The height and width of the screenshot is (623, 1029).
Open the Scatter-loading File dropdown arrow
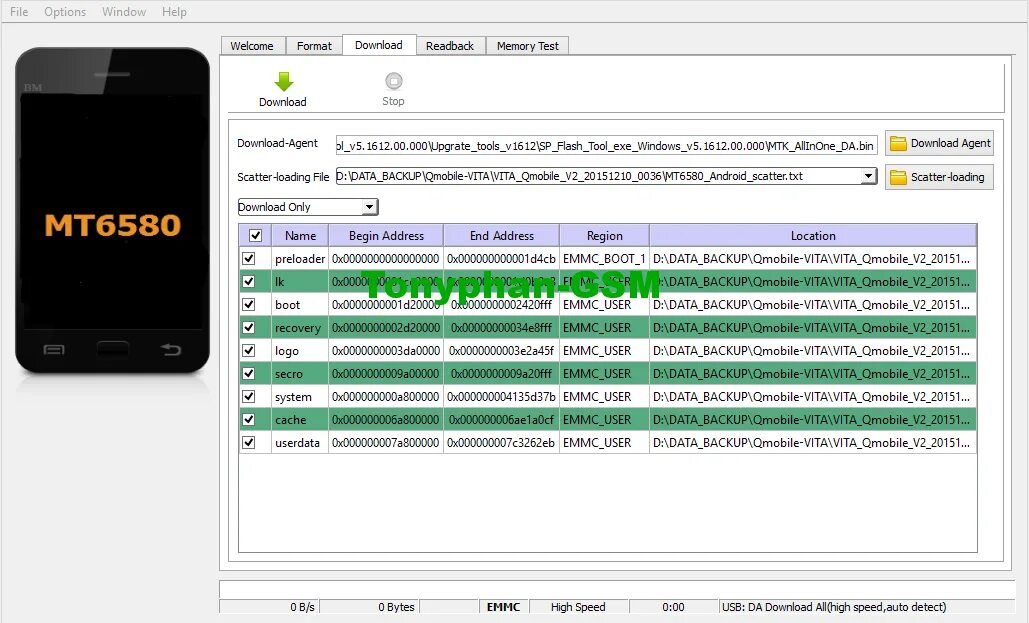[868, 176]
